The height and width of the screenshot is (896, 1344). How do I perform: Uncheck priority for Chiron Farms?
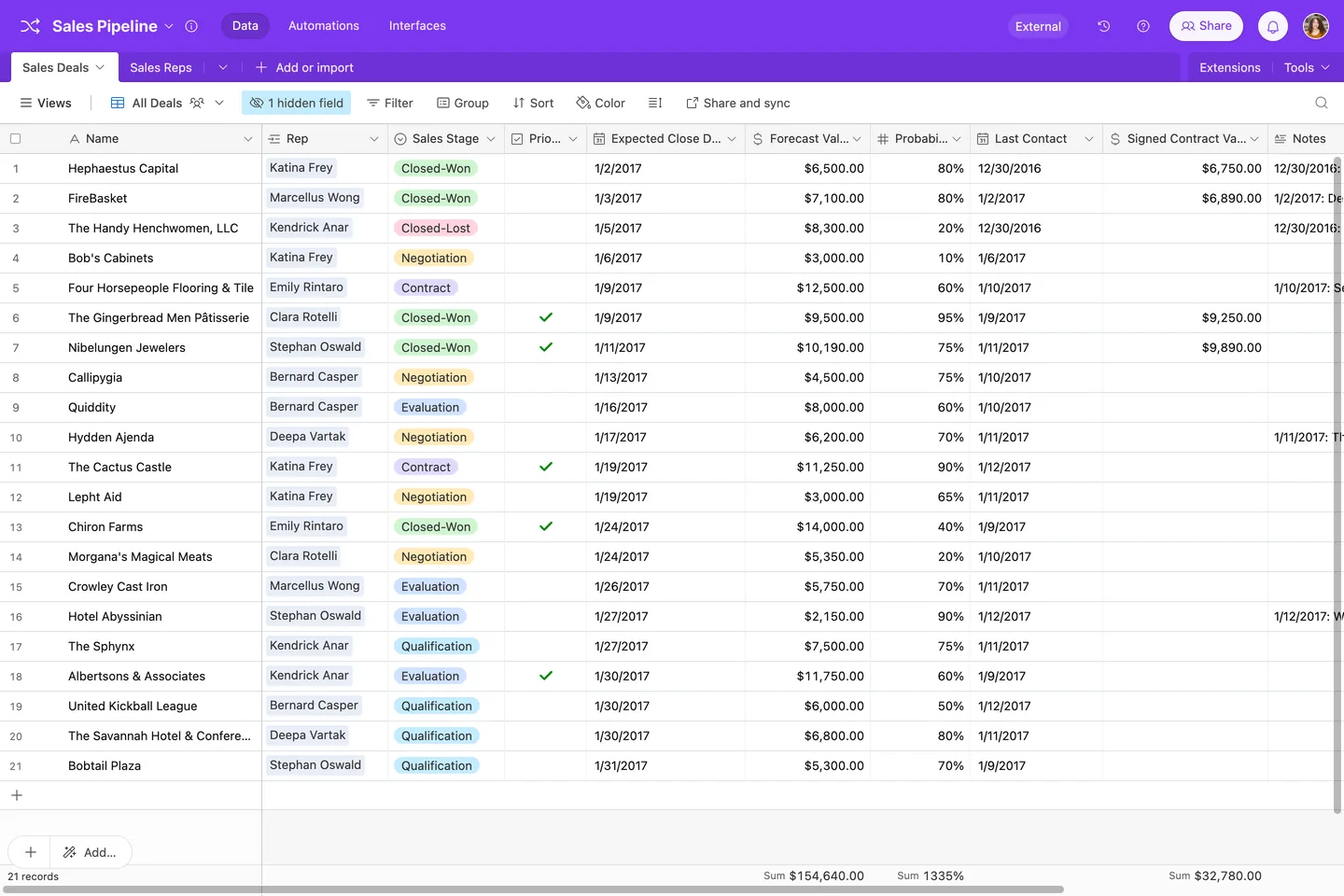coord(546,526)
